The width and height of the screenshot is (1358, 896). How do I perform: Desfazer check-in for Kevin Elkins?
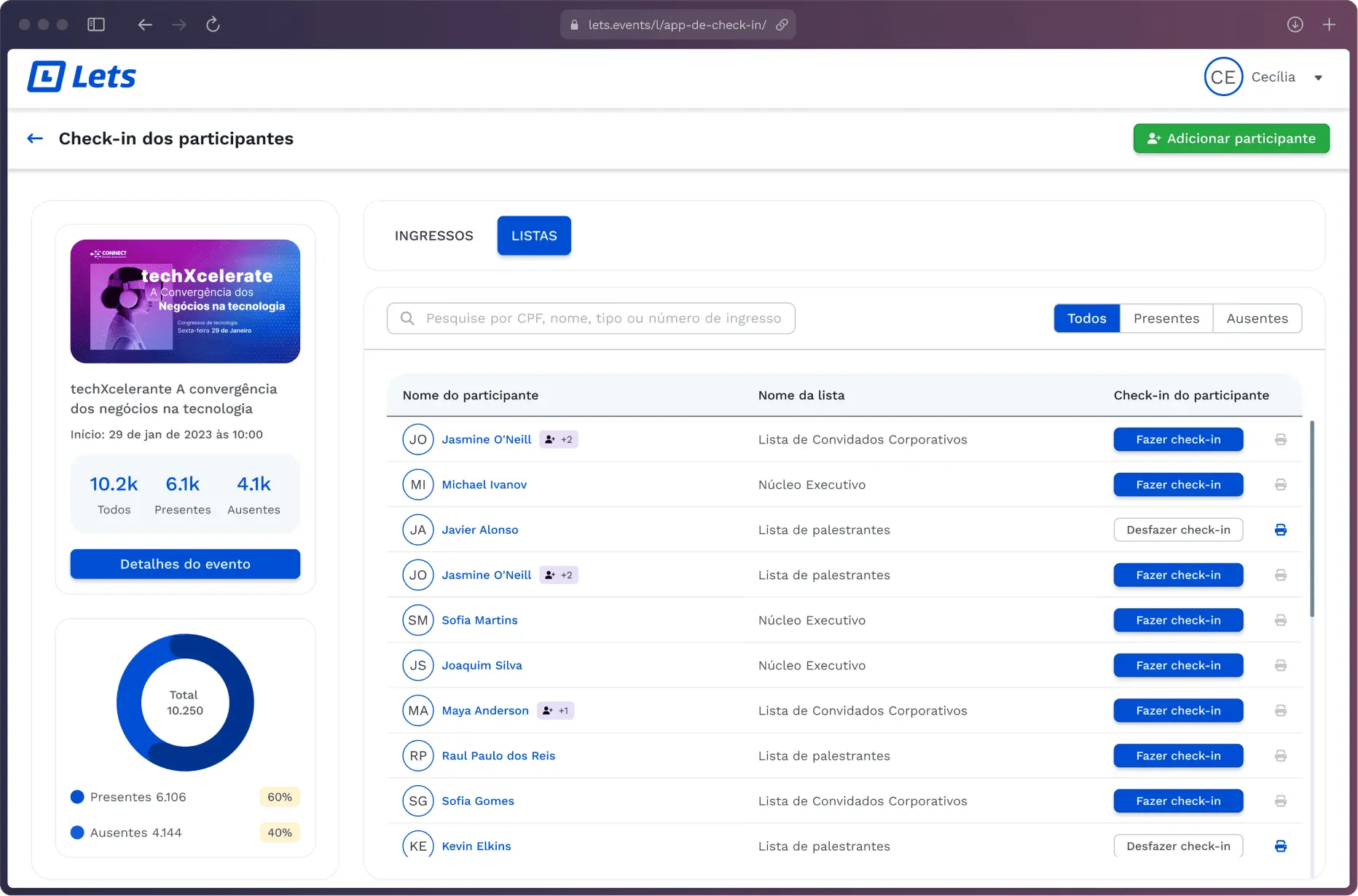(1178, 846)
